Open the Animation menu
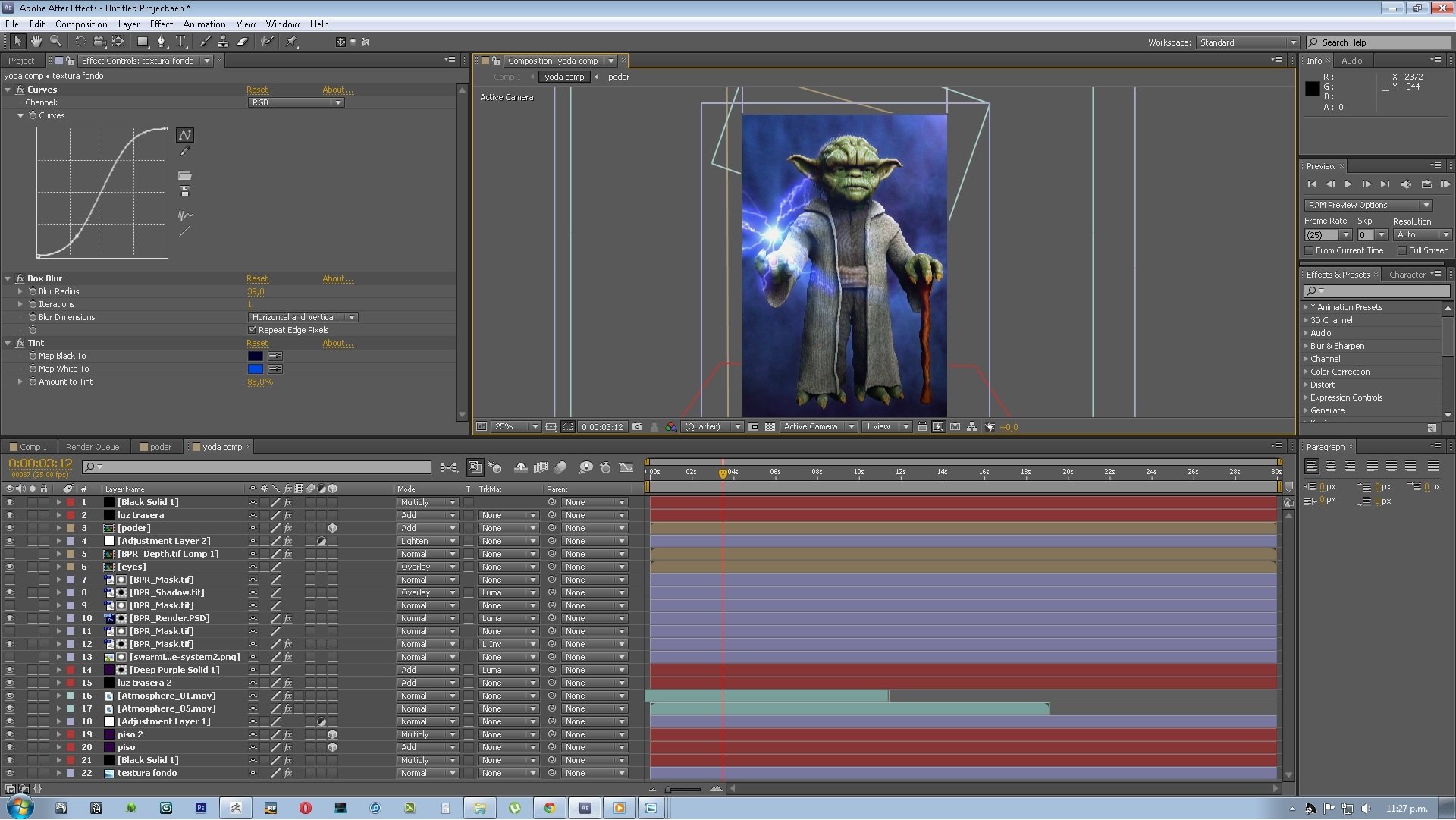 [204, 24]
